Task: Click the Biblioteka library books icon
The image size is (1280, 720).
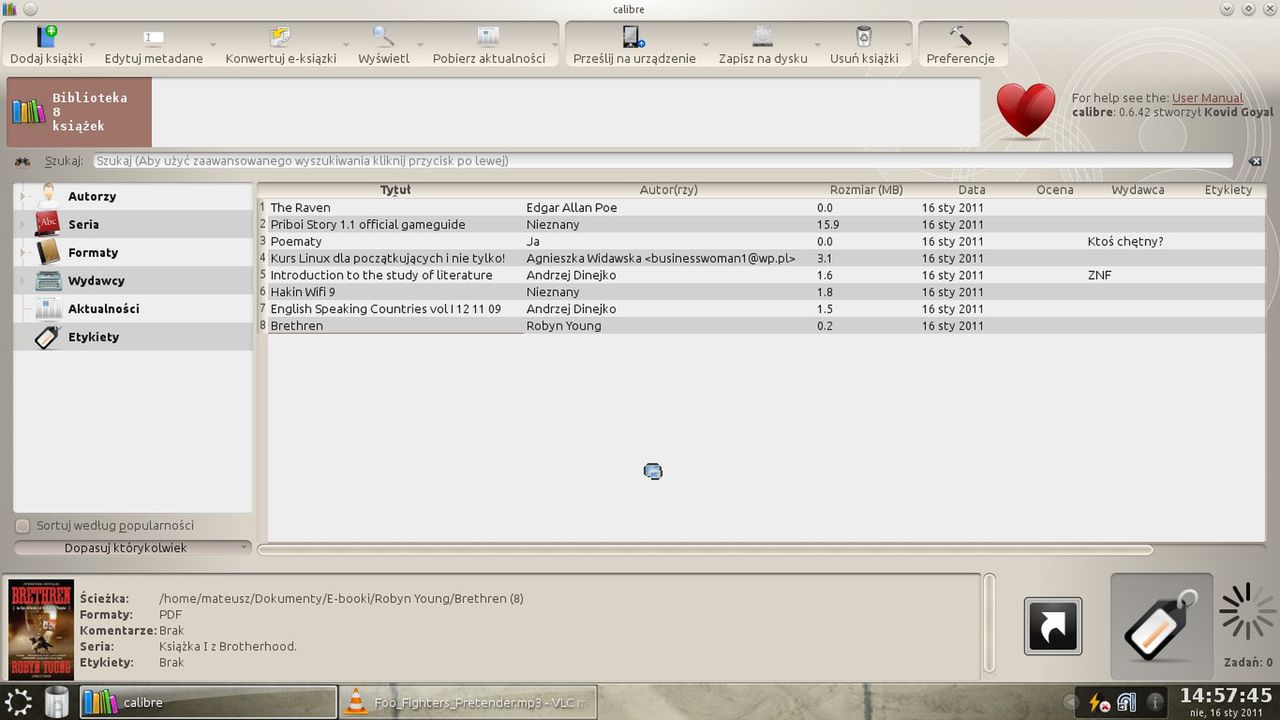Action: (x=29, y=111)
